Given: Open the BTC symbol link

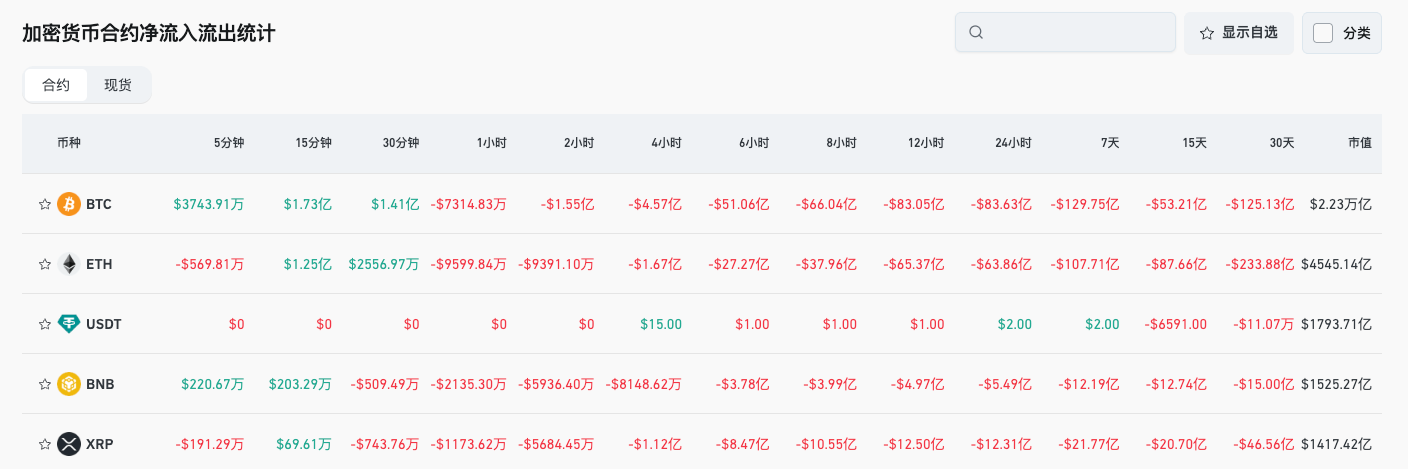Looking at the screenshot, I should point(99,204).
